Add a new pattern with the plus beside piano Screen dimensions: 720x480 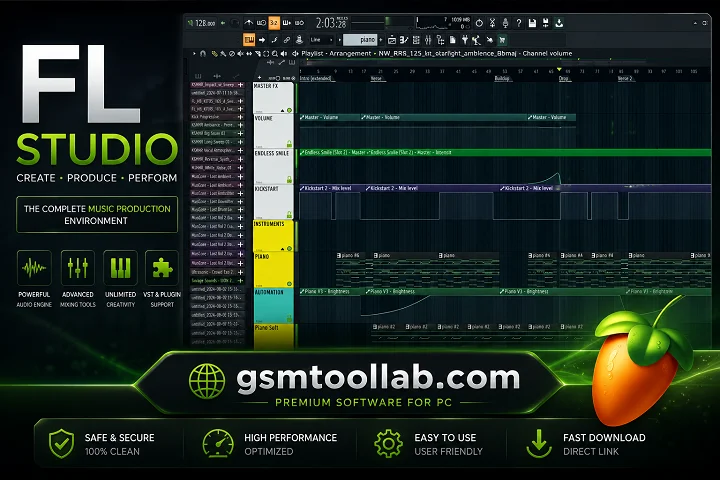[x=381, y=40]
